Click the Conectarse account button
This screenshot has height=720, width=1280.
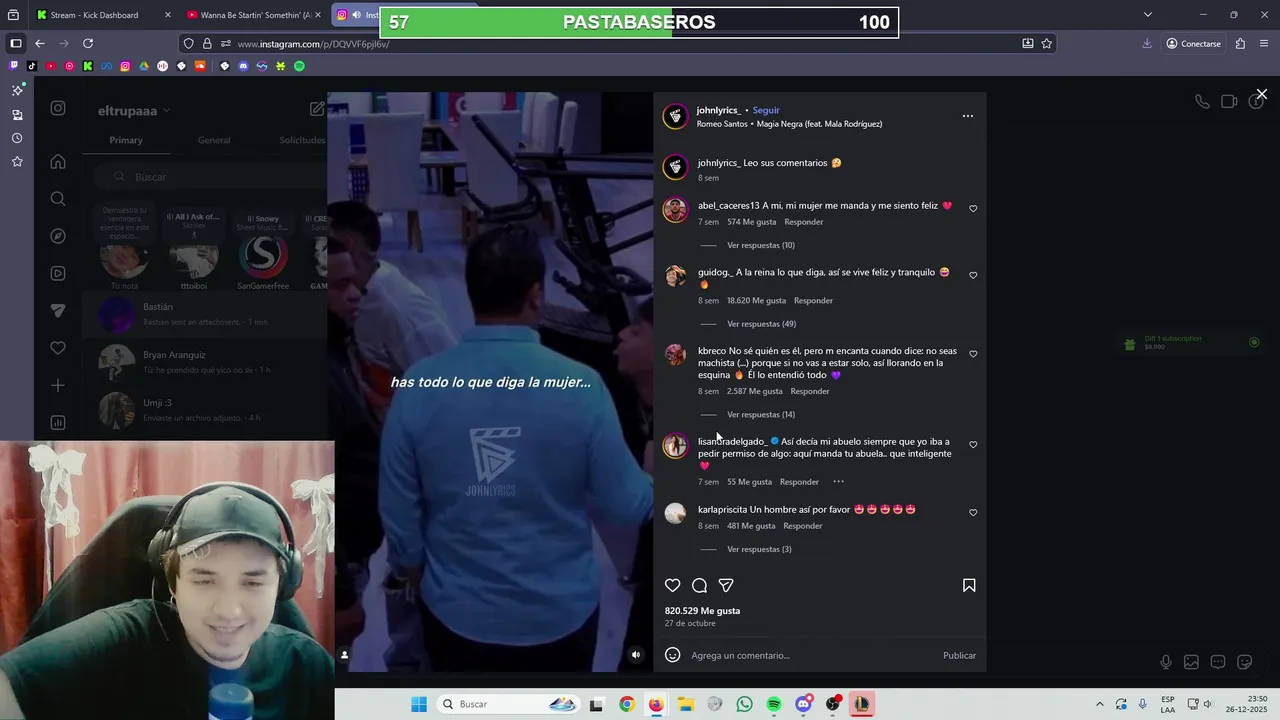pyautogui.click(x=1194, y=44)
